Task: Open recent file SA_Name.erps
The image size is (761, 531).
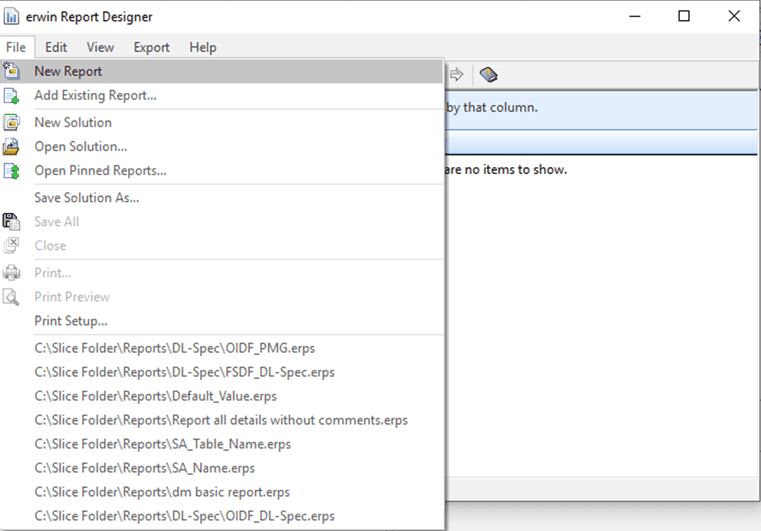Action: [222, 468]
